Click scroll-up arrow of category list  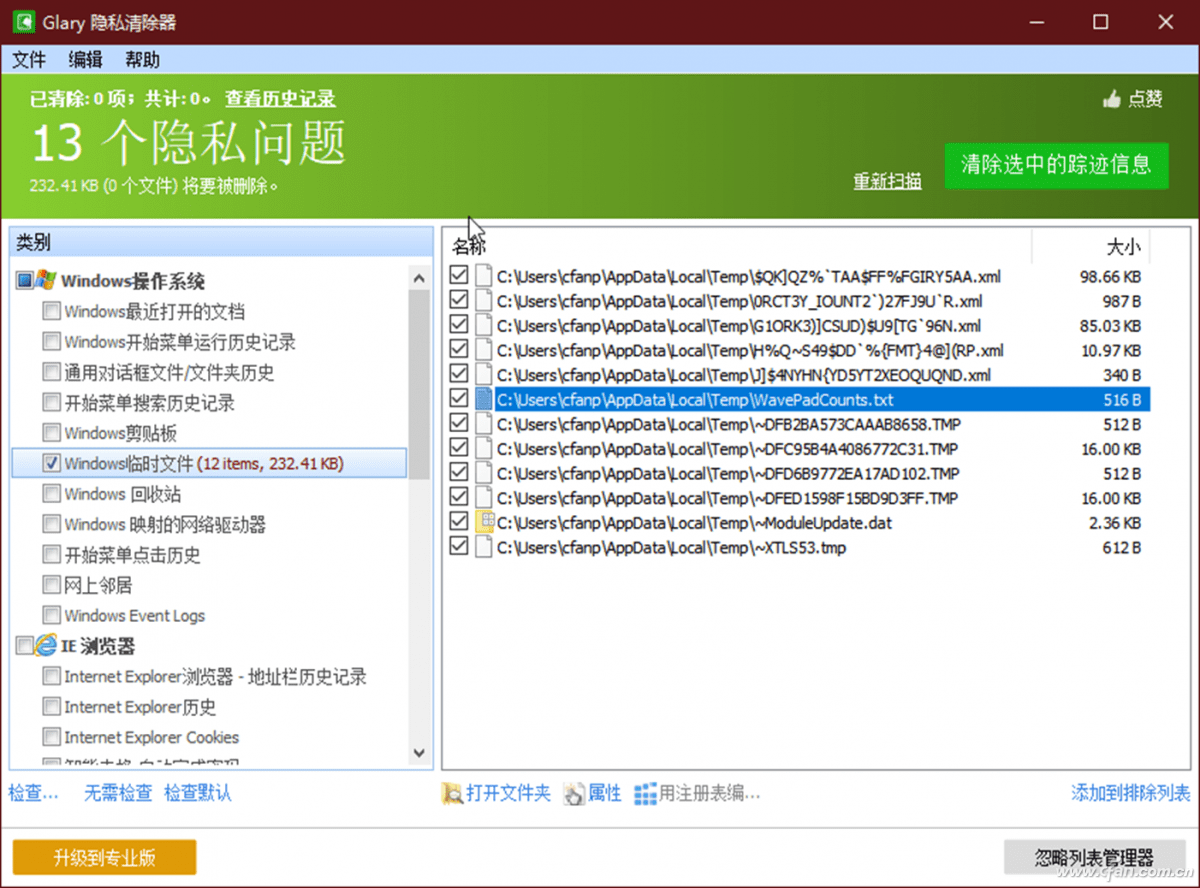(x=420, y=277)
